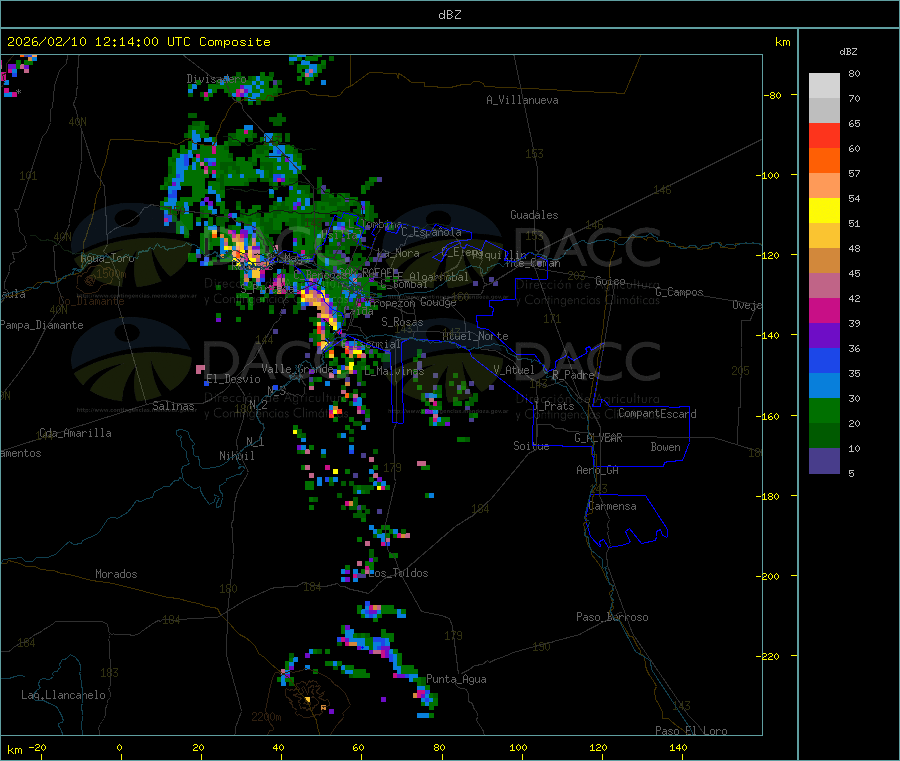Select the 'Soitue' place label

(531, 446)
